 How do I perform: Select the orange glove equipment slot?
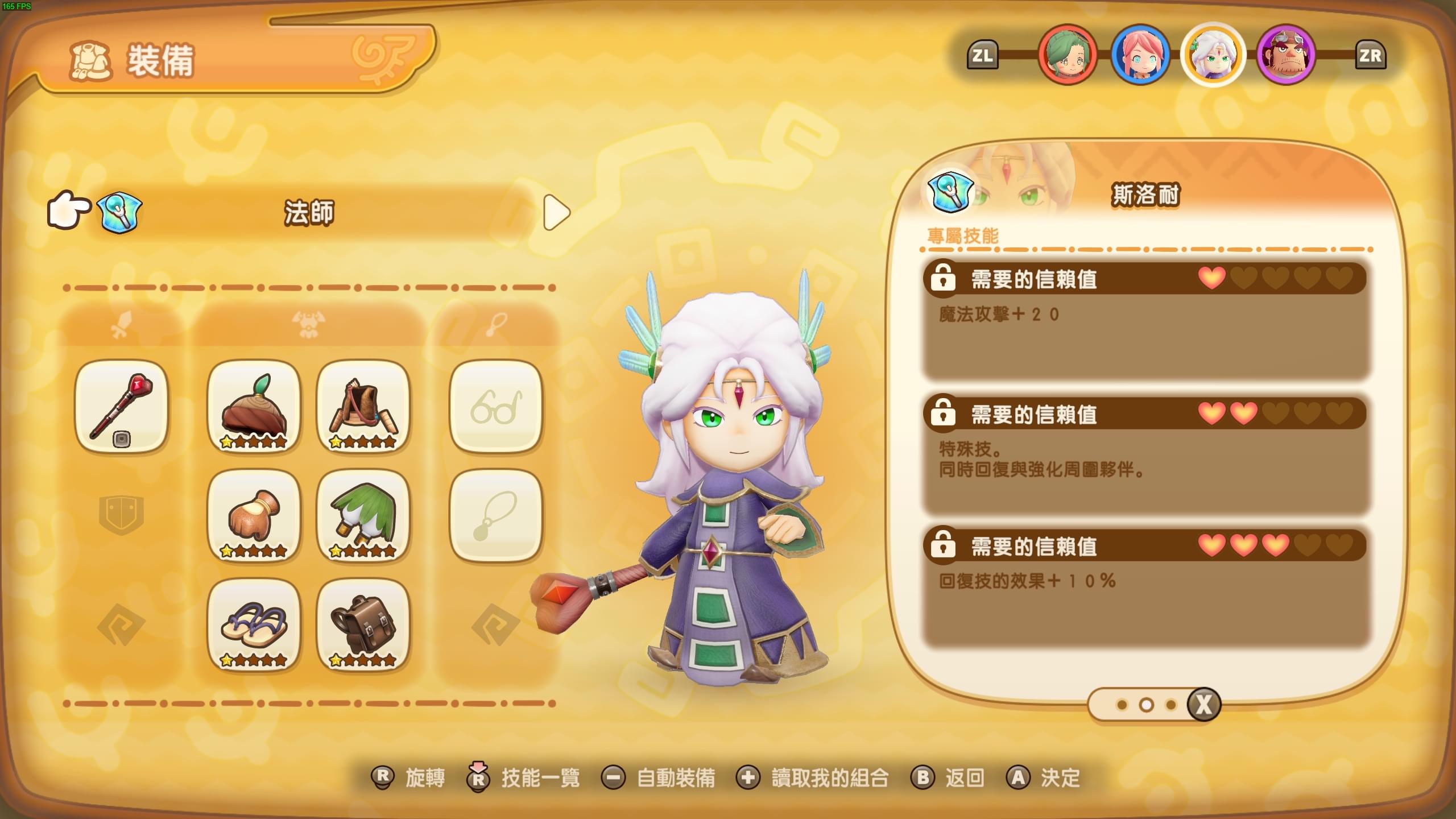point(254,516)
